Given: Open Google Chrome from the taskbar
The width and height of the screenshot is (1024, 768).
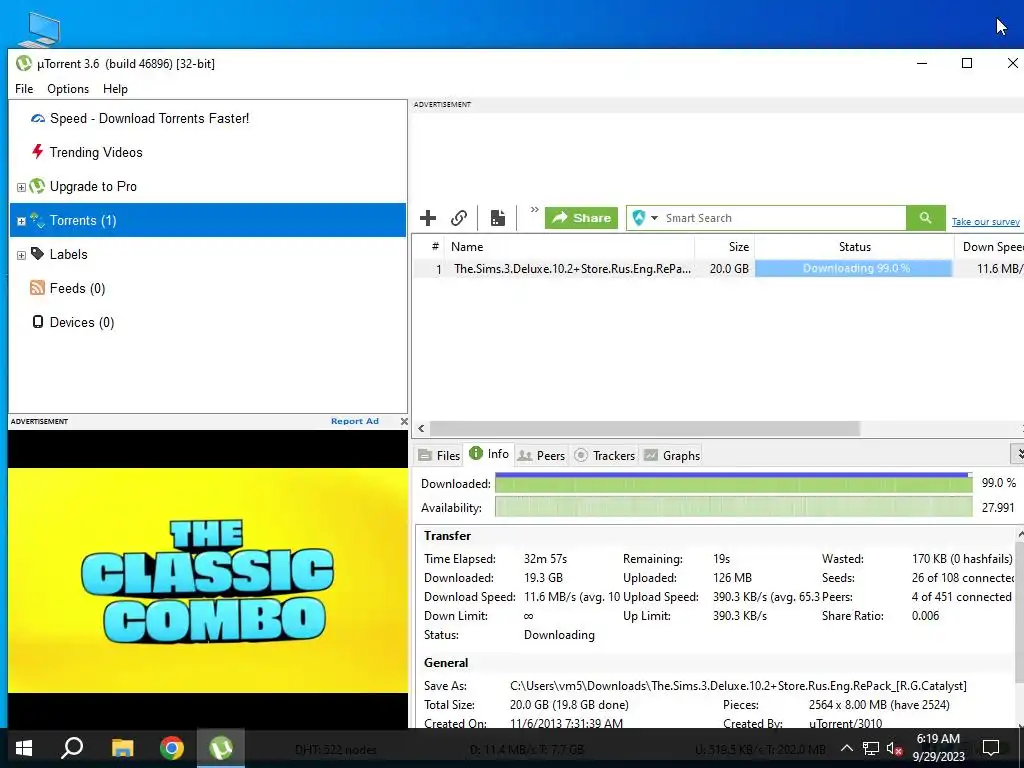Looking at the screenshot, I should 172,748.
